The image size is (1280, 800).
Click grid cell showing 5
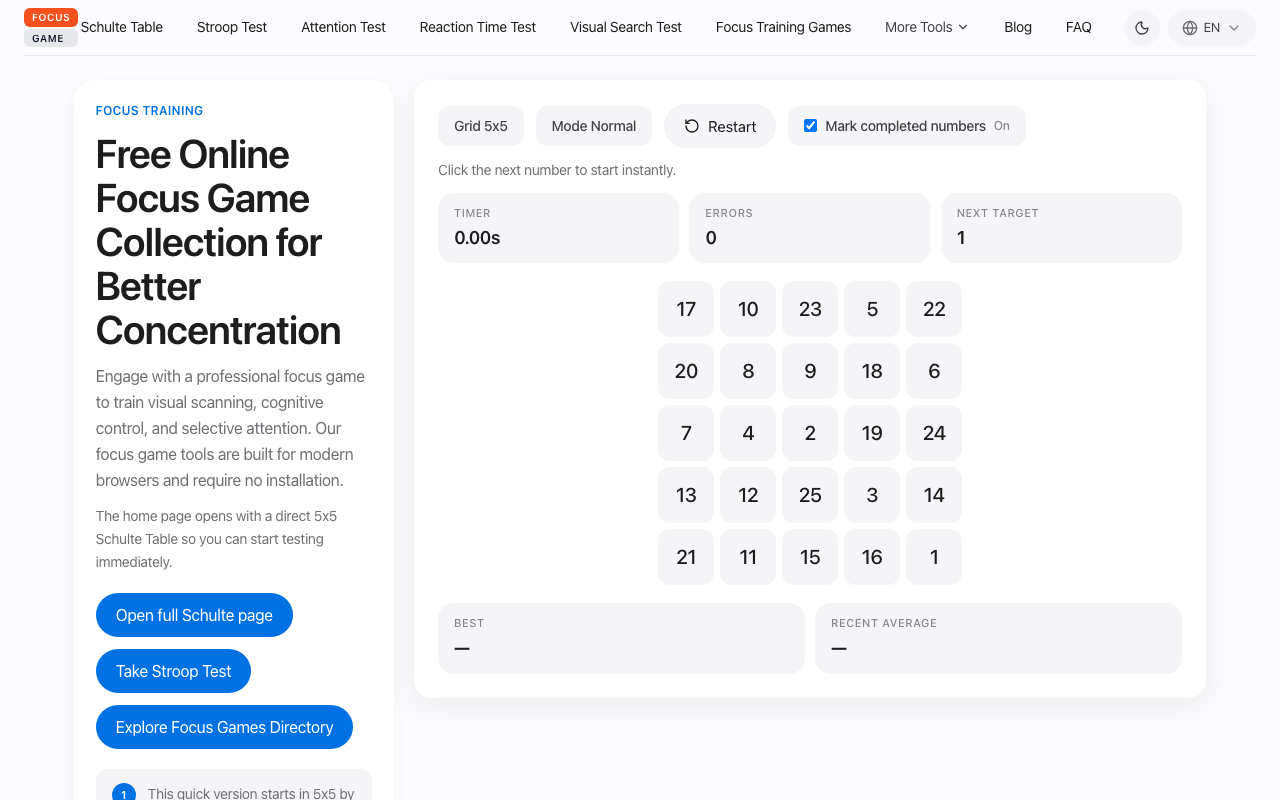pyautogui.click(x=872, y=309)
